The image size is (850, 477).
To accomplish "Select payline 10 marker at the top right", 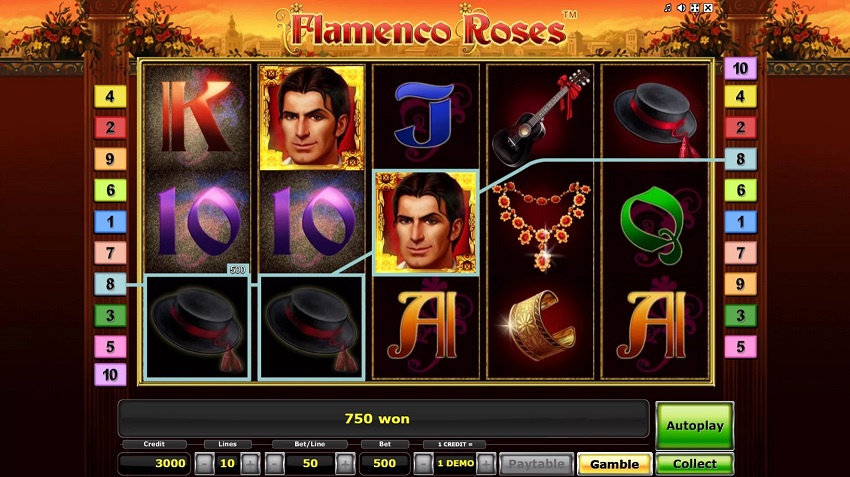I will click(x=740, y=68).
